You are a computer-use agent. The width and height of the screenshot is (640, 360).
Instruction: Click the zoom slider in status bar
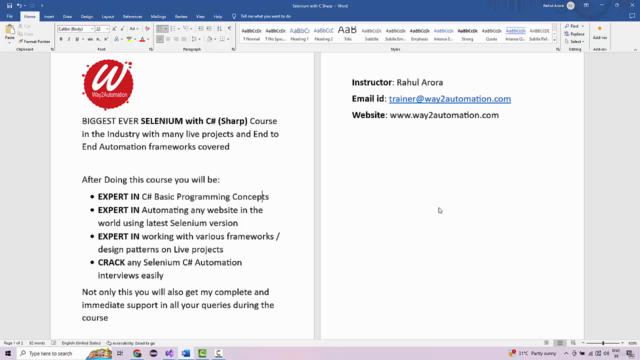(x=603, y=343)
